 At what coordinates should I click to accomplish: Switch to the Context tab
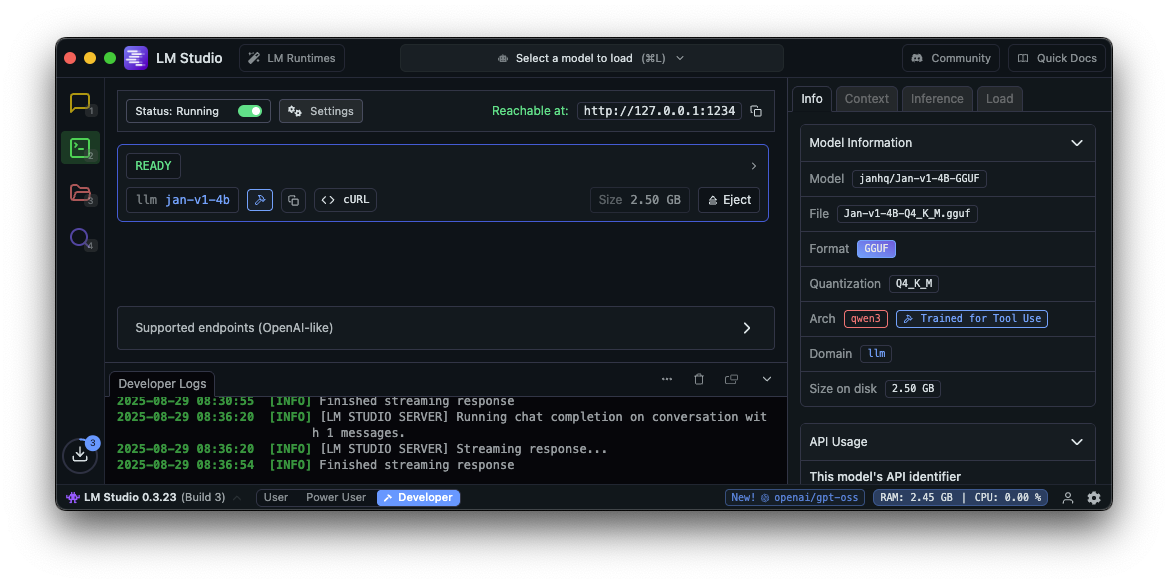coord(866,99)
